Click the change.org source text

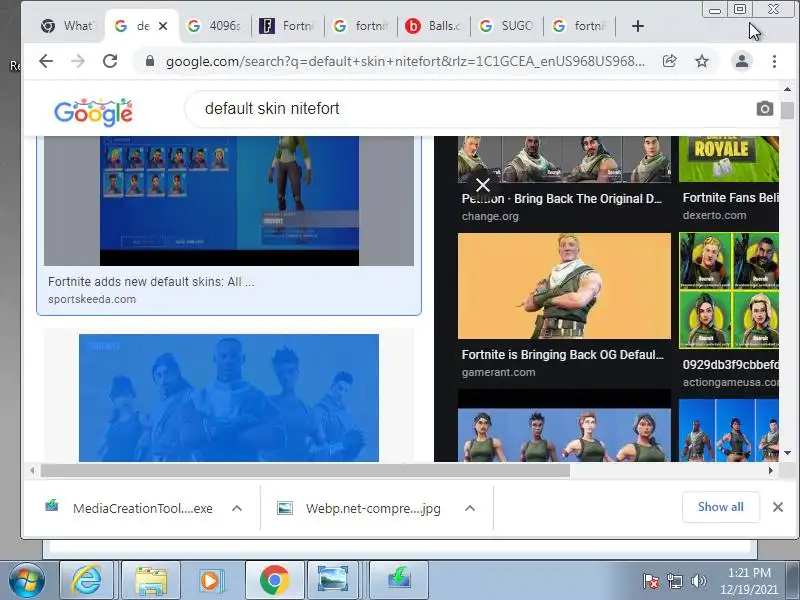tap(490, 216)
